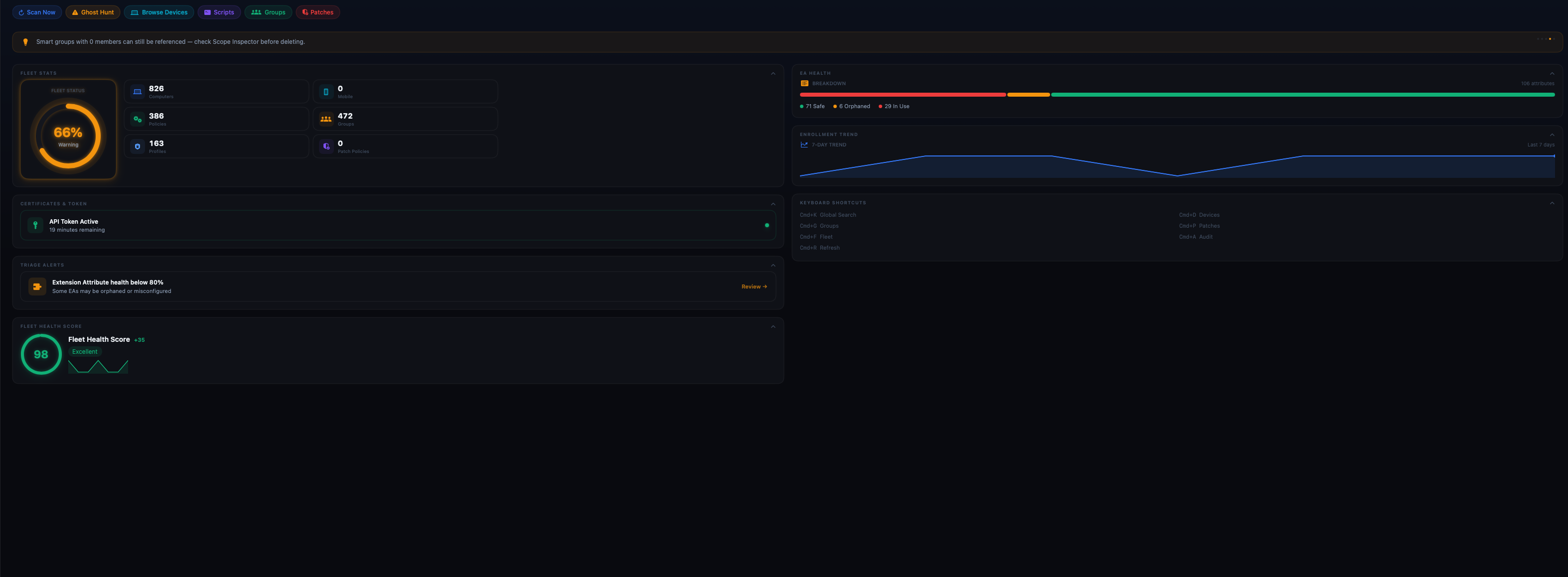Click the orange Orphaned segment of EA bar

point(1028,95)
